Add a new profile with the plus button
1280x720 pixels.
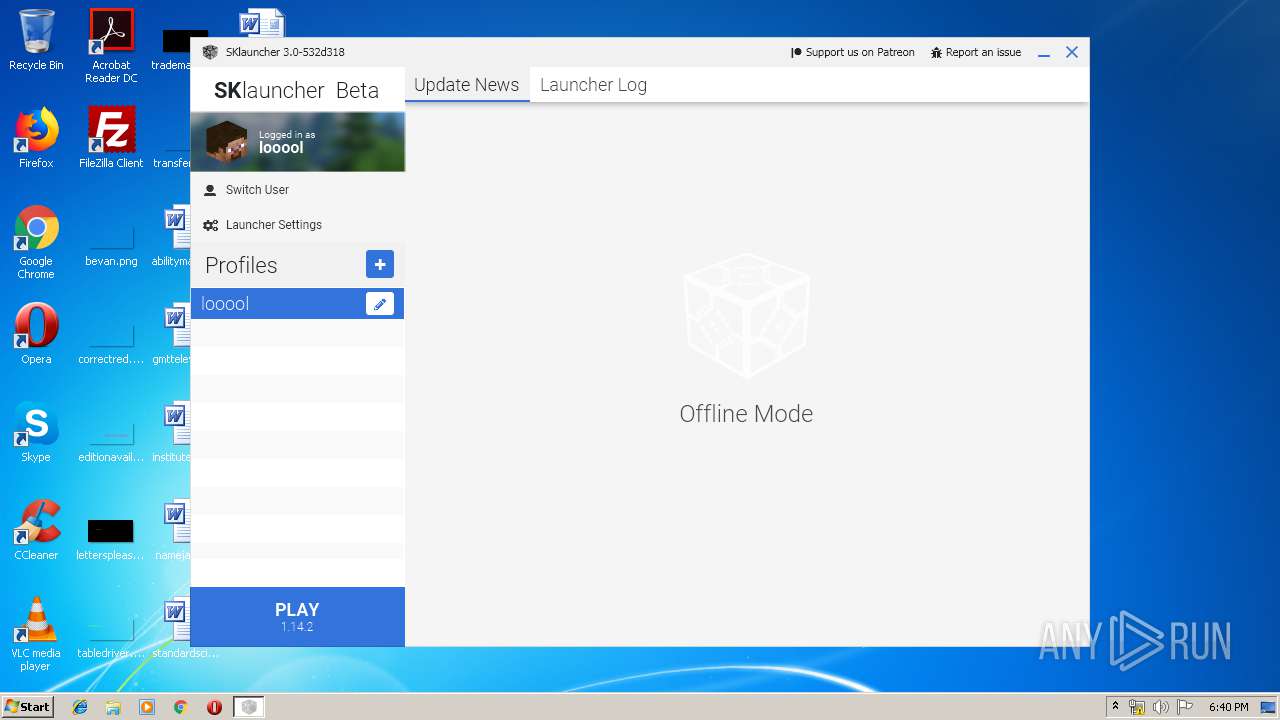point(380,264)
